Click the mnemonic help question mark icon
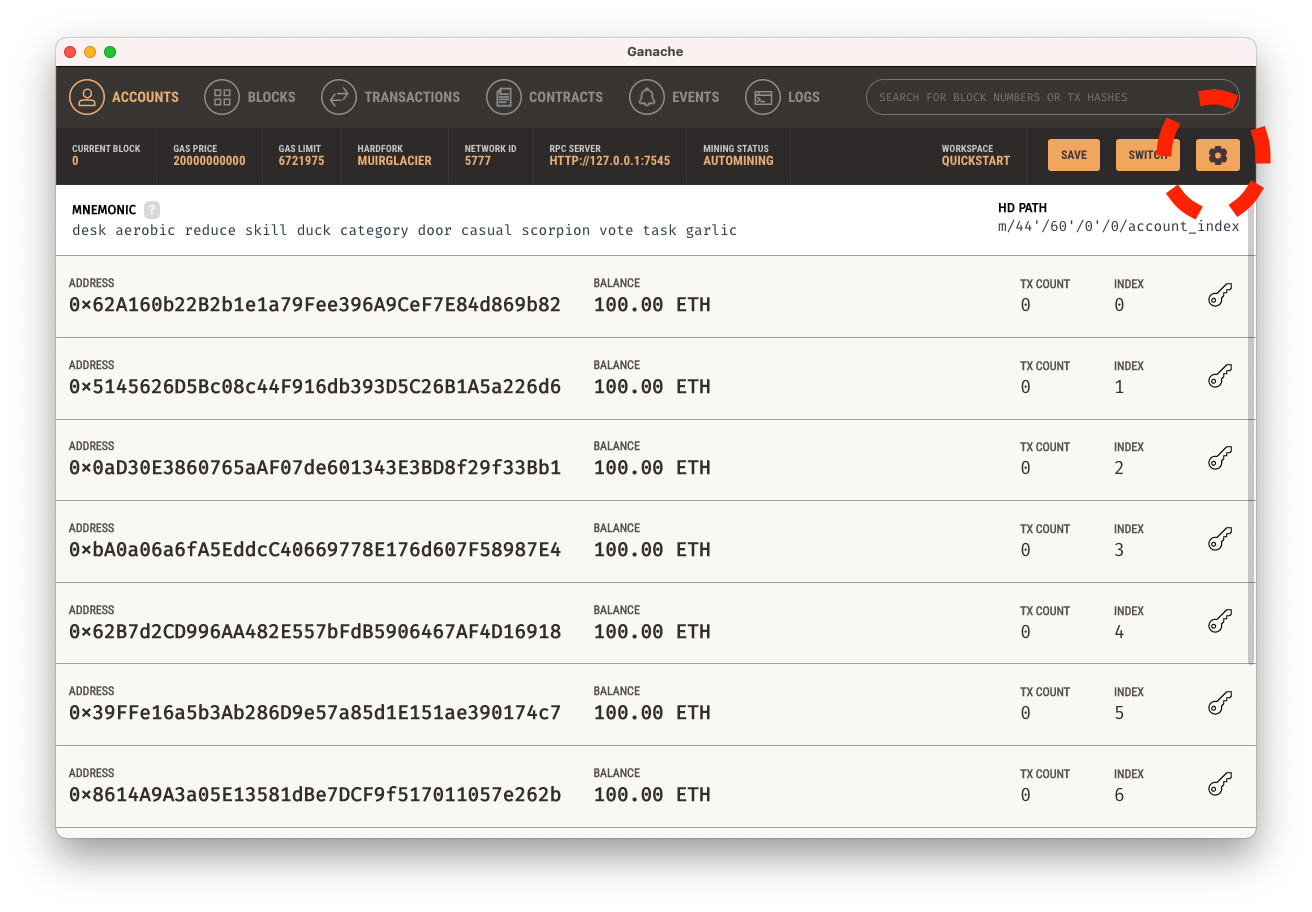 click(x=152, y=210)
